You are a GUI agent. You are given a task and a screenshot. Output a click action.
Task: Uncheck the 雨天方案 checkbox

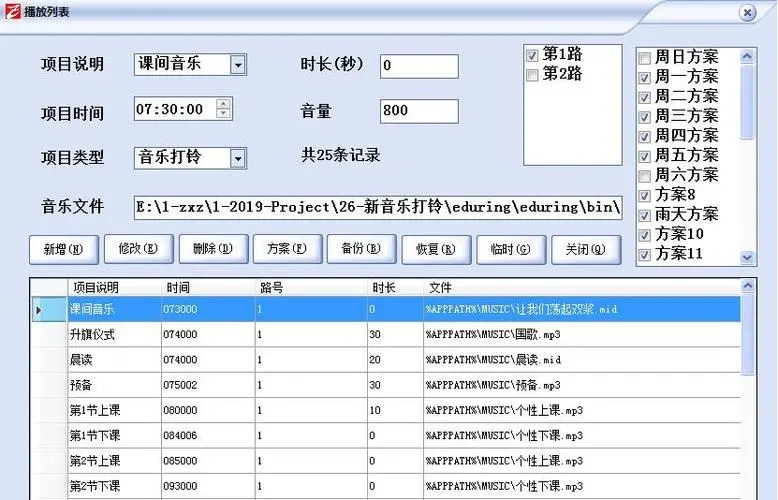click(645, 215)
